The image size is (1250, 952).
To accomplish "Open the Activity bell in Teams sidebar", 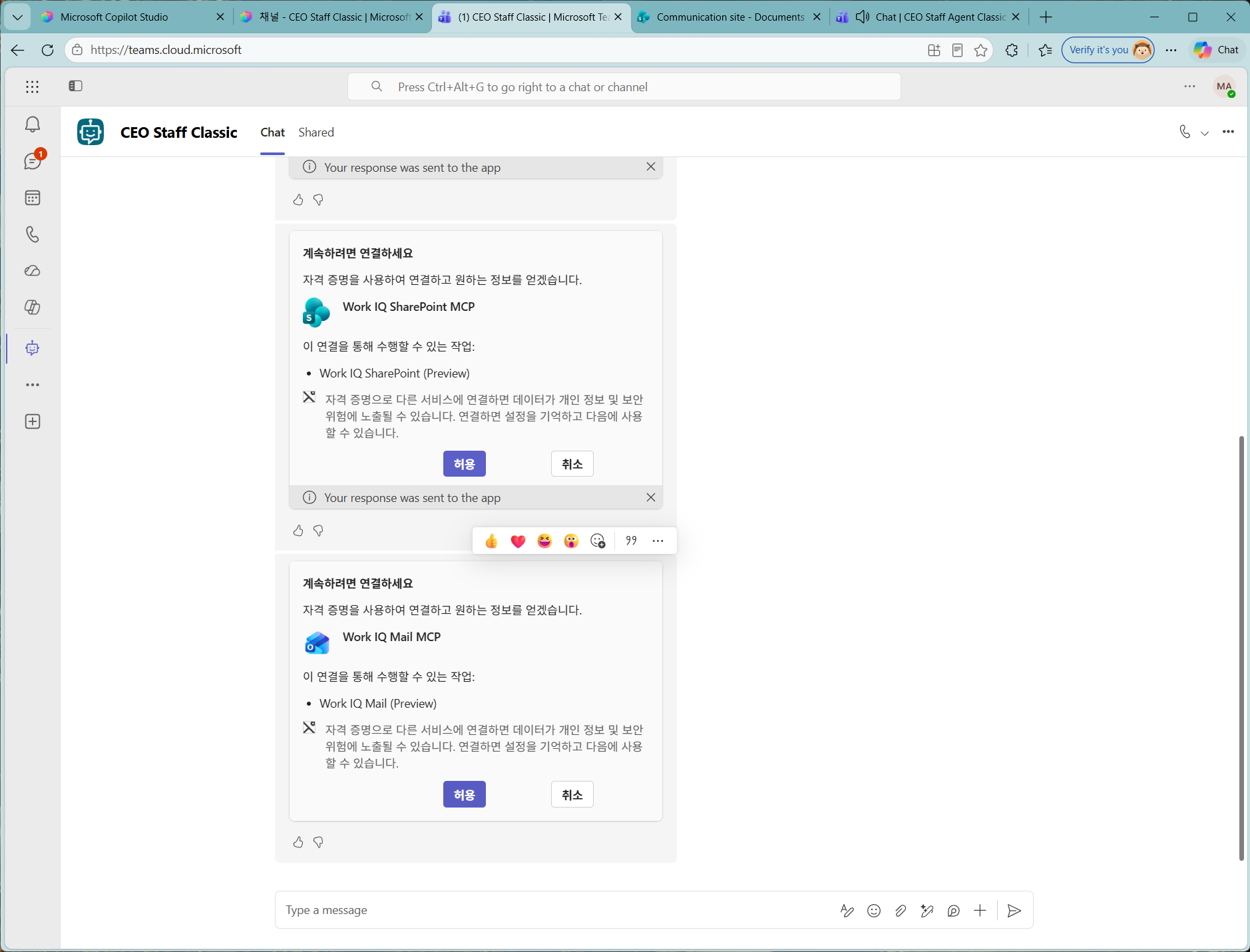I will click(32, 124).
